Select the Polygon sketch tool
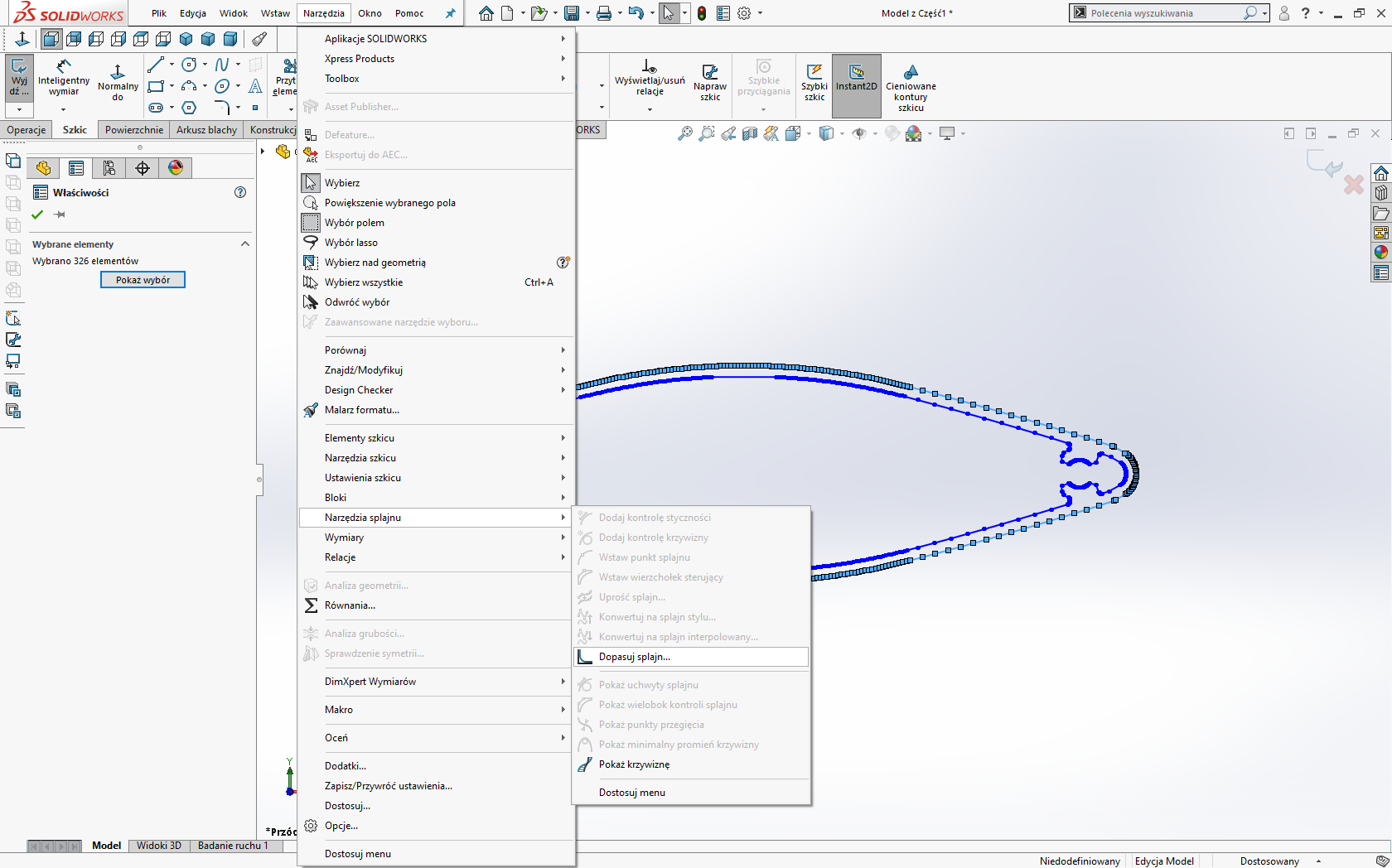Image resolution: width=1392 pixels, height=868 pixels. [189, 108]
